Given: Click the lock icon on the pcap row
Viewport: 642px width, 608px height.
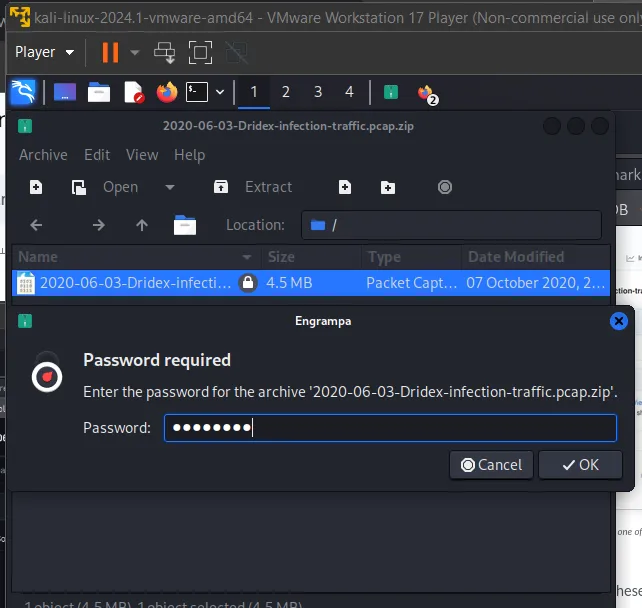Looking at the screenshot, I should [x=248, y=283].
